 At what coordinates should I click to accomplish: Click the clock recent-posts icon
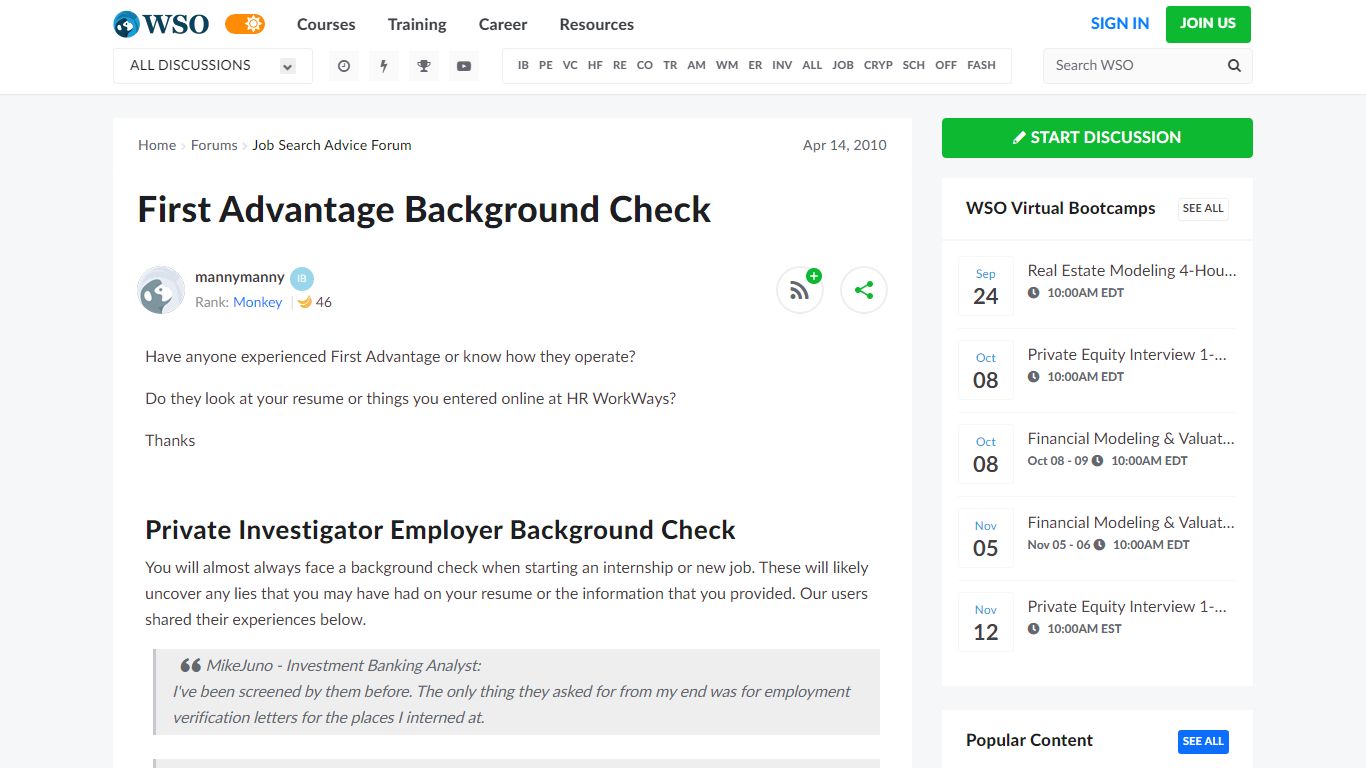tap(344, 66)
